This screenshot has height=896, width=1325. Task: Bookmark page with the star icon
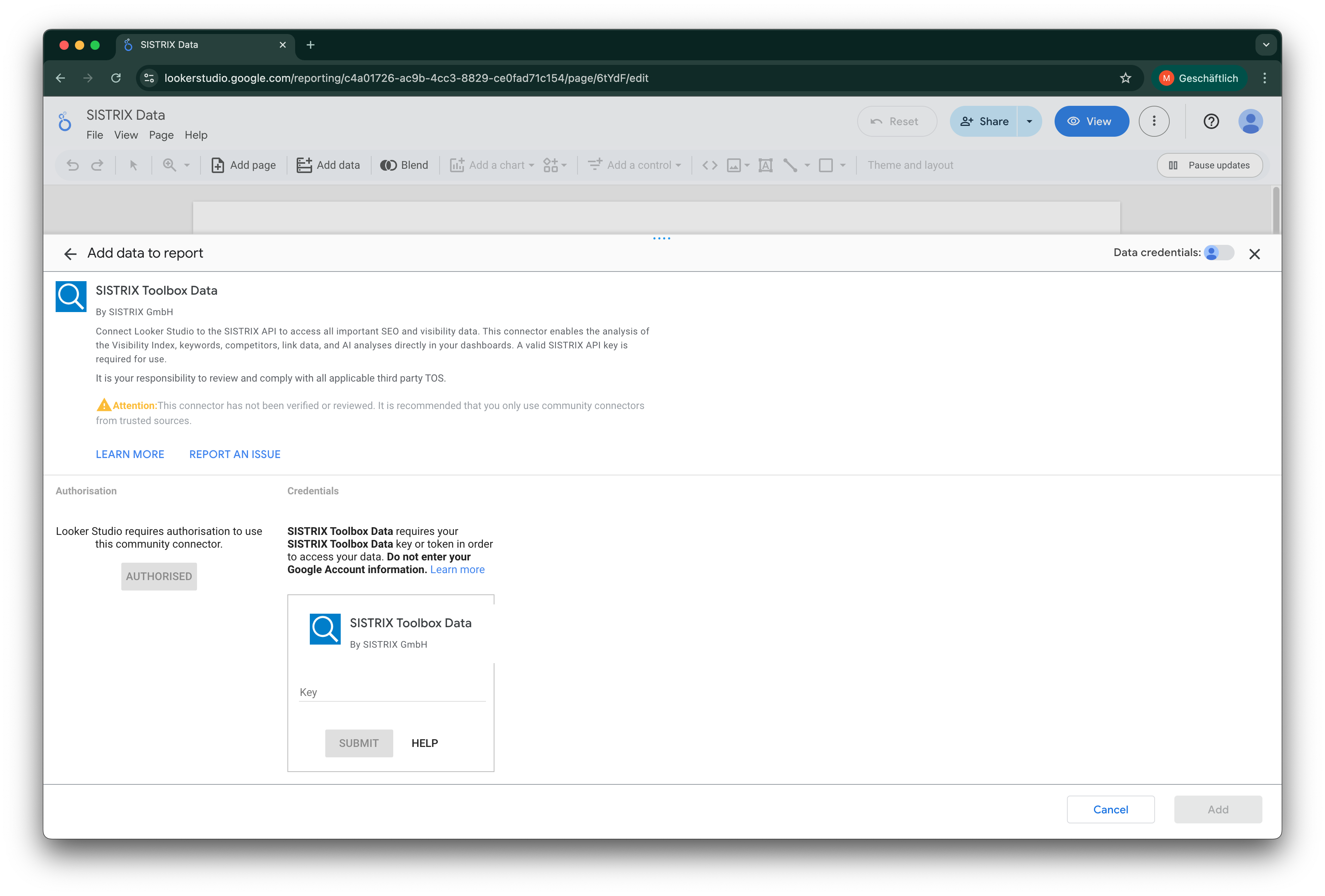(x=1125, y=78)
